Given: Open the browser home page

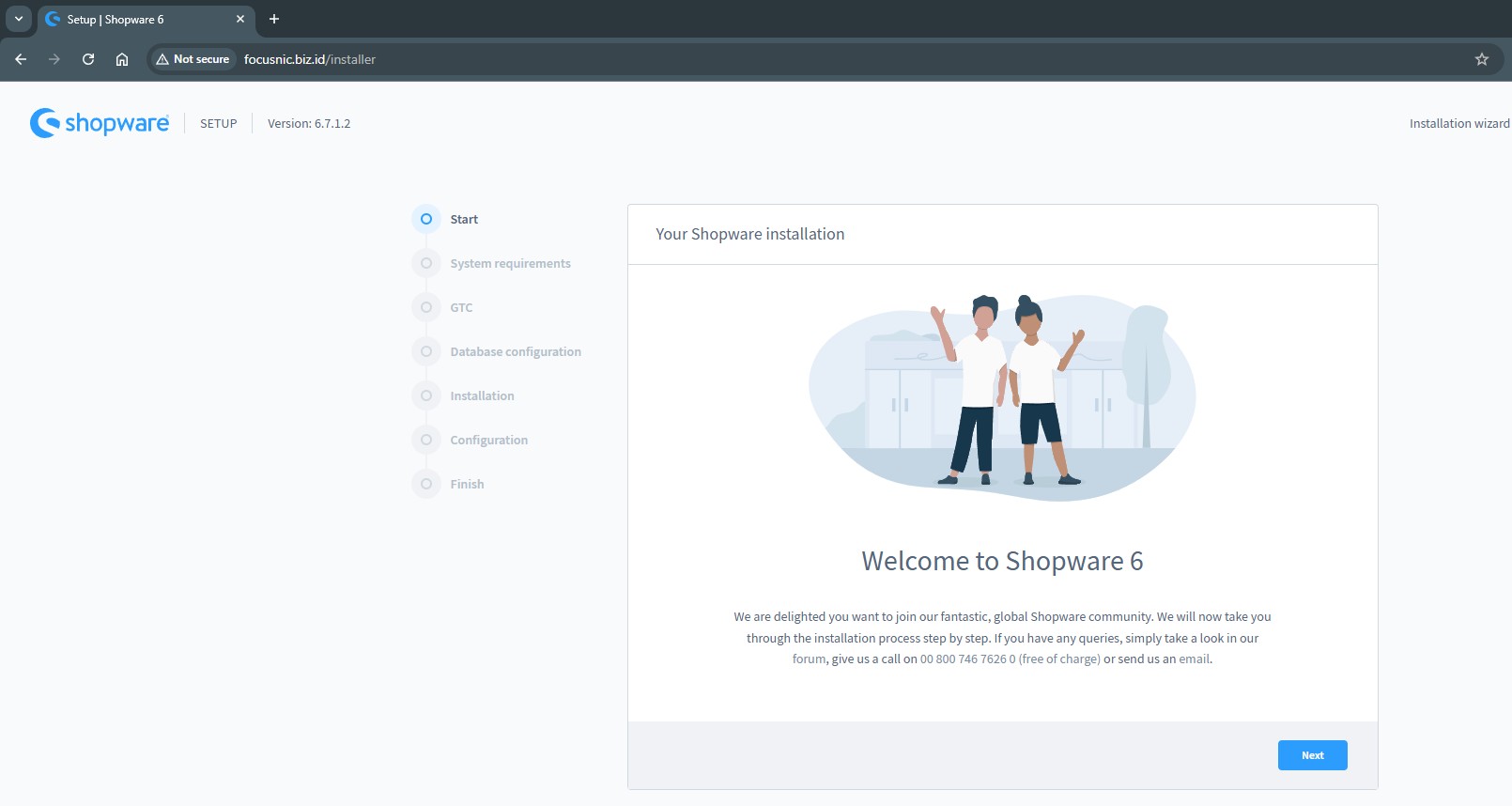Looking at the screenshot, I should pos(122,59).
